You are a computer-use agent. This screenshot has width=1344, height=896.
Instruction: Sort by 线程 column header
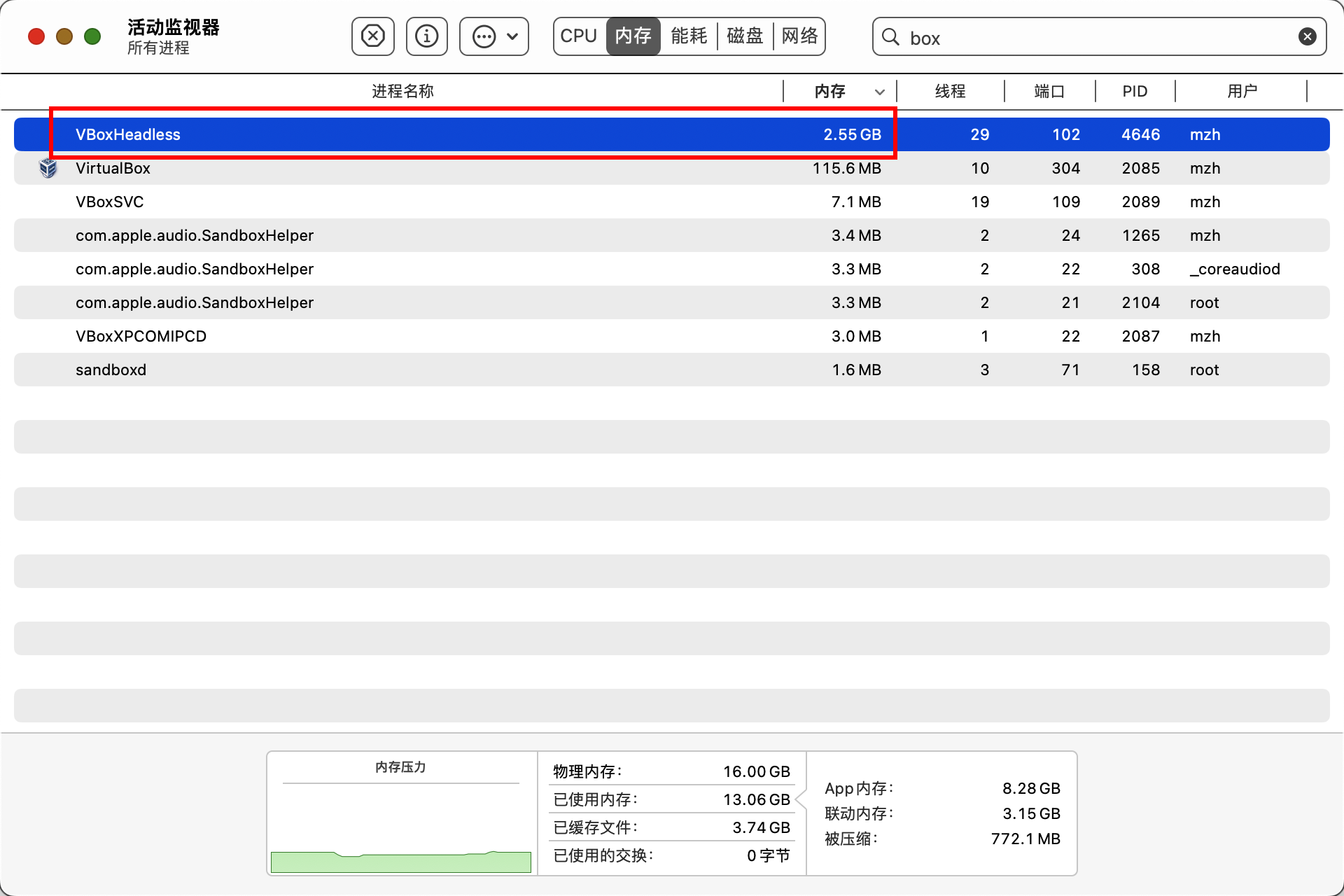click(950, 91)
